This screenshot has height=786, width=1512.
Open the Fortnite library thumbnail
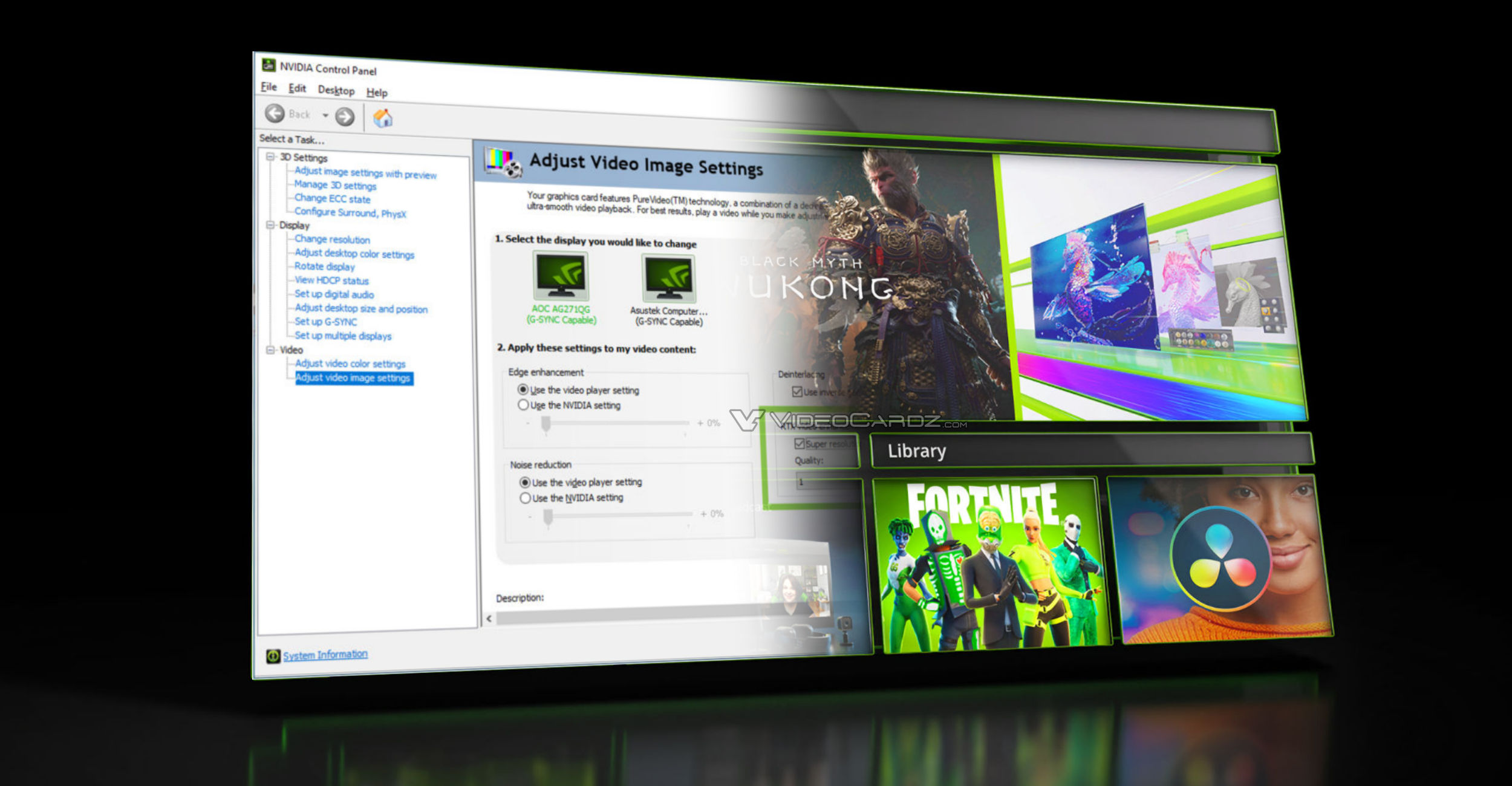tap(994, 565)
